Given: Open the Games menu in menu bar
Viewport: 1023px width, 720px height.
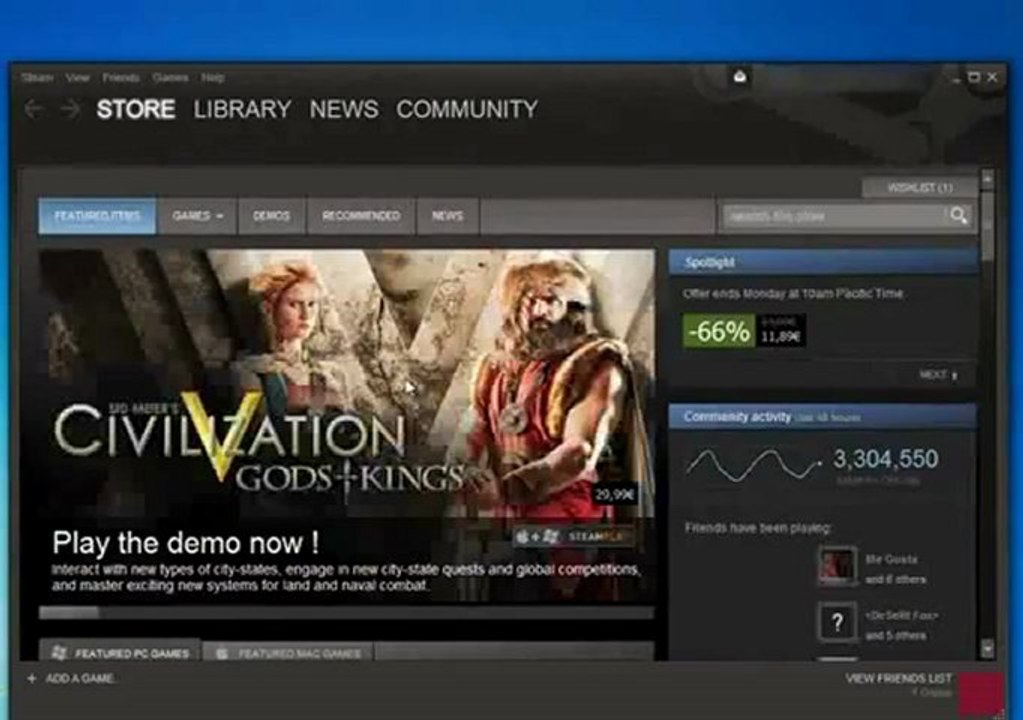Looking at the screenshot, I should [x=170, y=78].
